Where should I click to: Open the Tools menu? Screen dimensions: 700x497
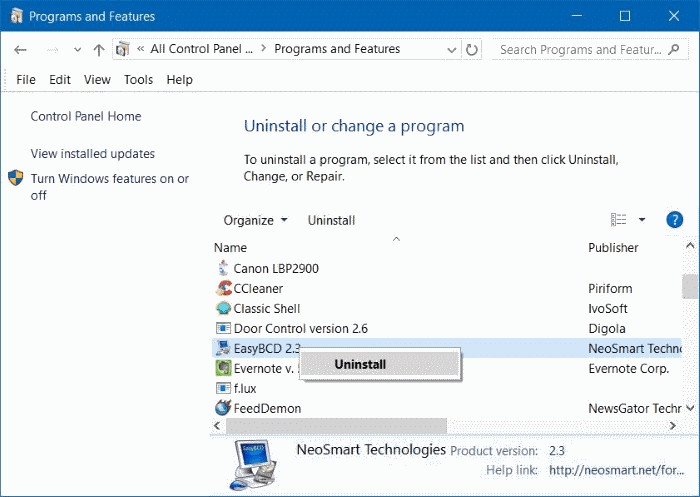139,80
